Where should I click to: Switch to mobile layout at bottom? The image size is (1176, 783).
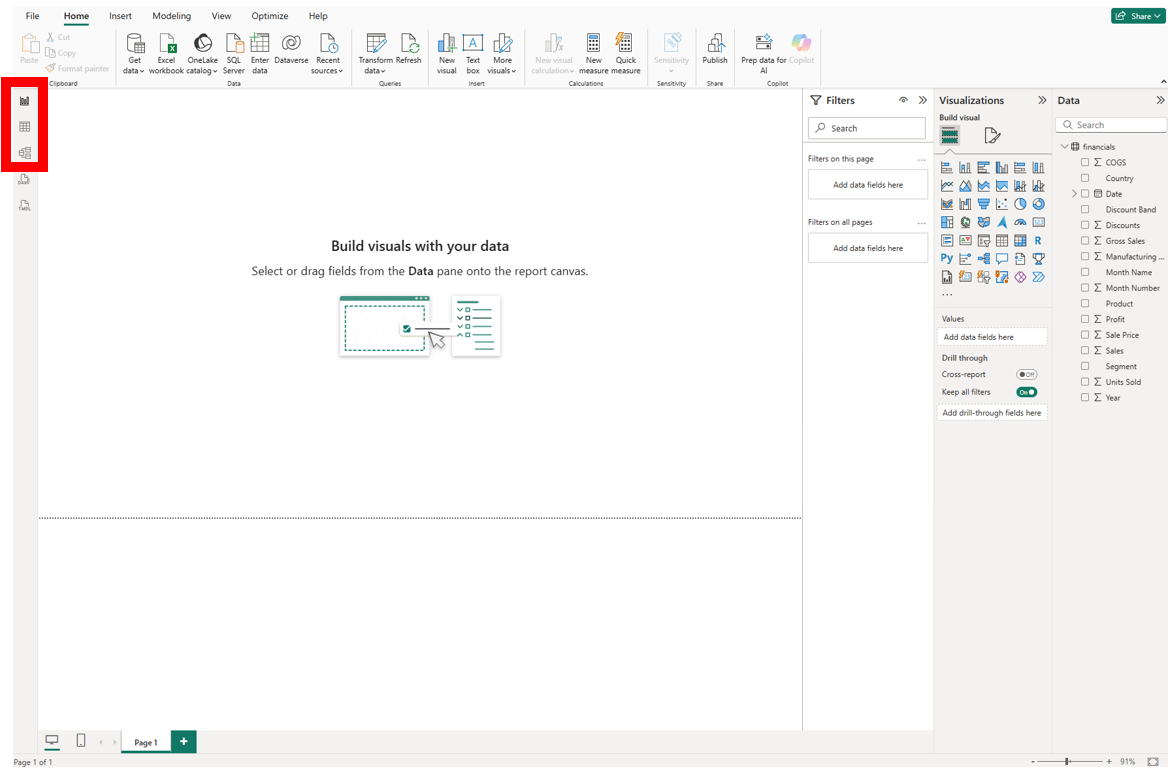(x=81, y=741)
